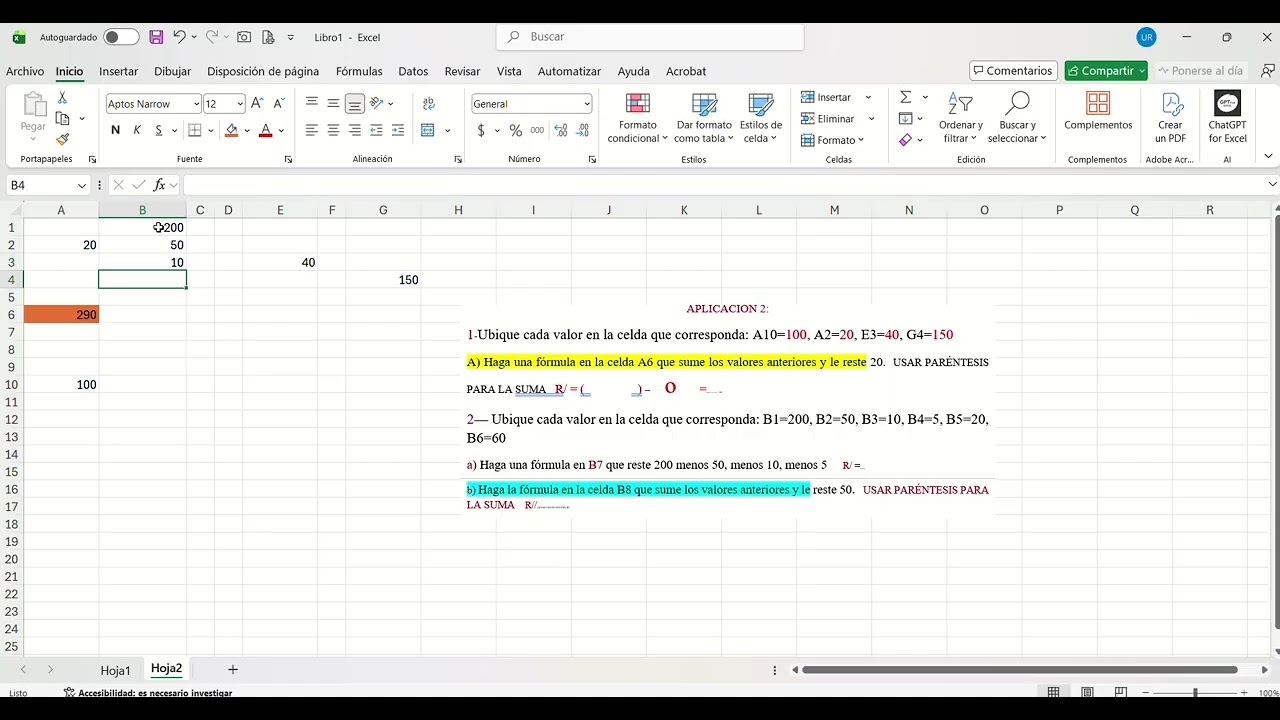Expand Dar formato como tabla menu
Image resolution: width=1280 pixels, height=720 pixels.
704,118
